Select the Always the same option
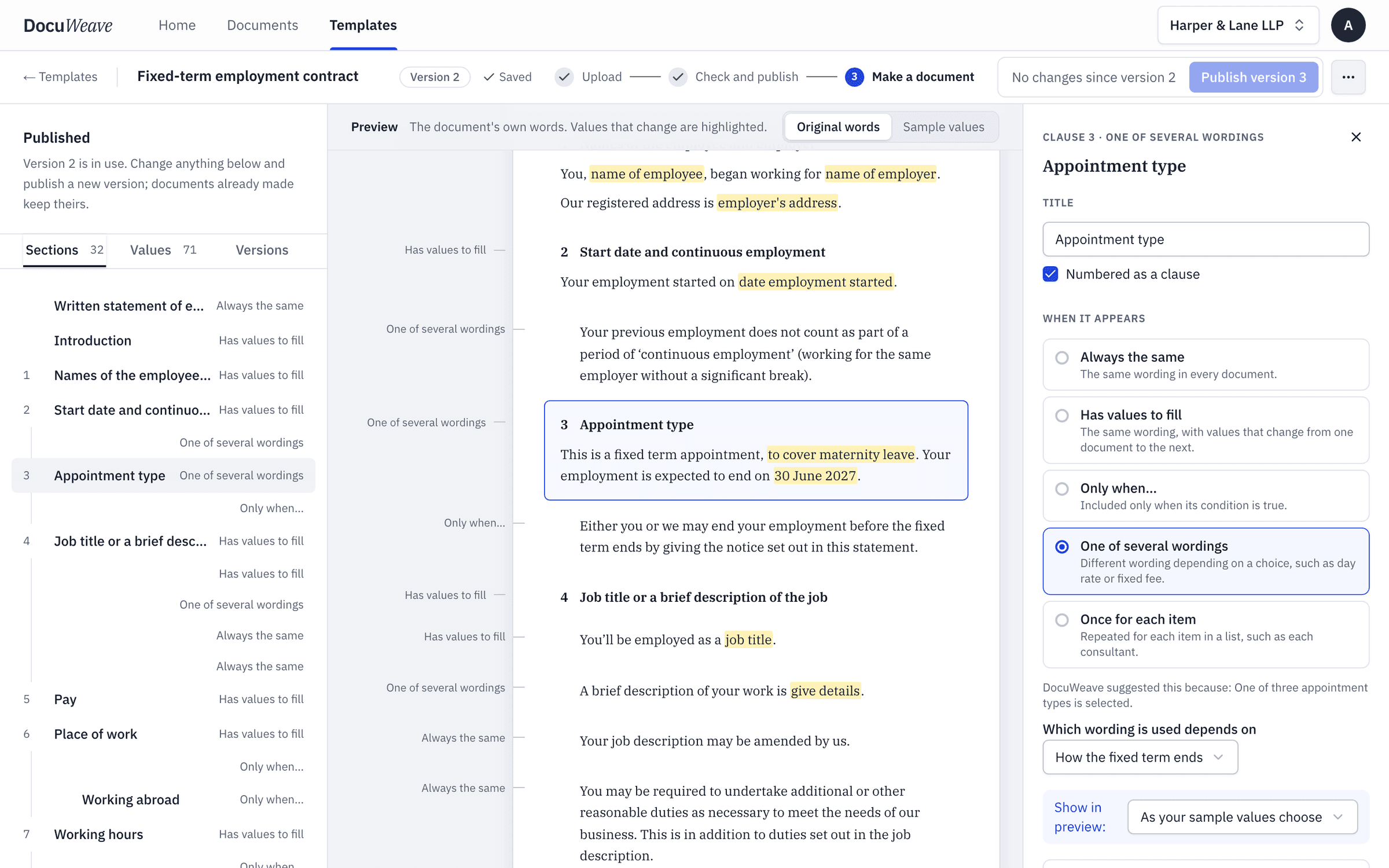 coord(1206,365)
